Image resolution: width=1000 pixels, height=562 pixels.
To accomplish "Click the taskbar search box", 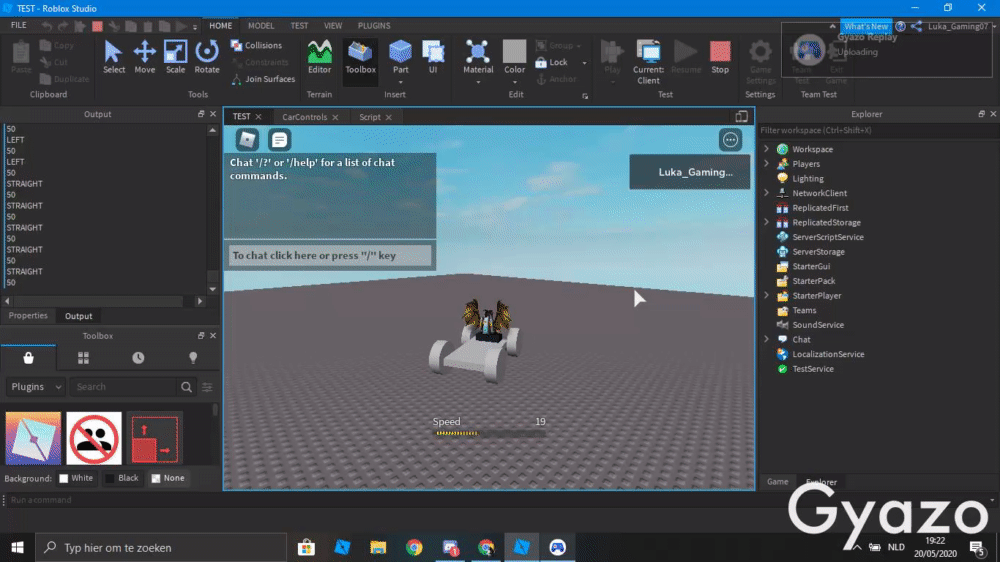I will pos(161,547).
